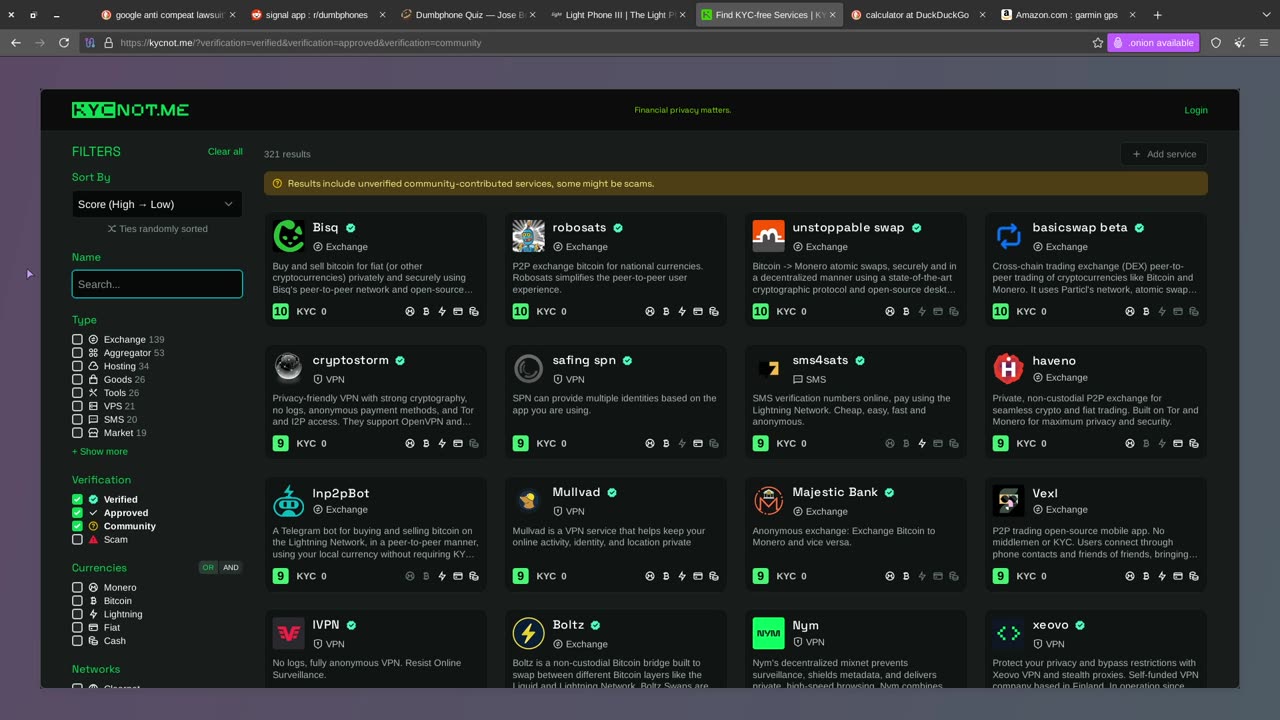Viewport: 1280px width, 720px height.
Task: Click the Boltz lightning bolt logo
Action: [x=528, y=633]
